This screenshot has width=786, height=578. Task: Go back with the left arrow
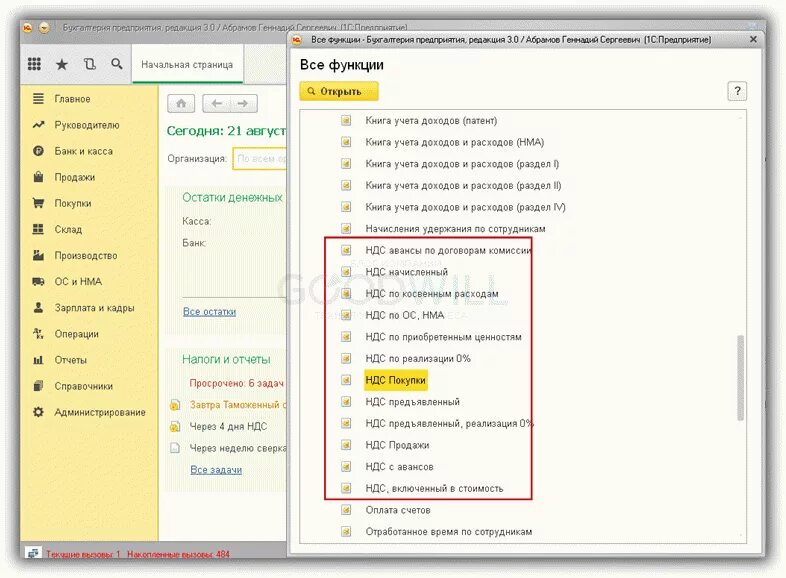coord(217,104)
